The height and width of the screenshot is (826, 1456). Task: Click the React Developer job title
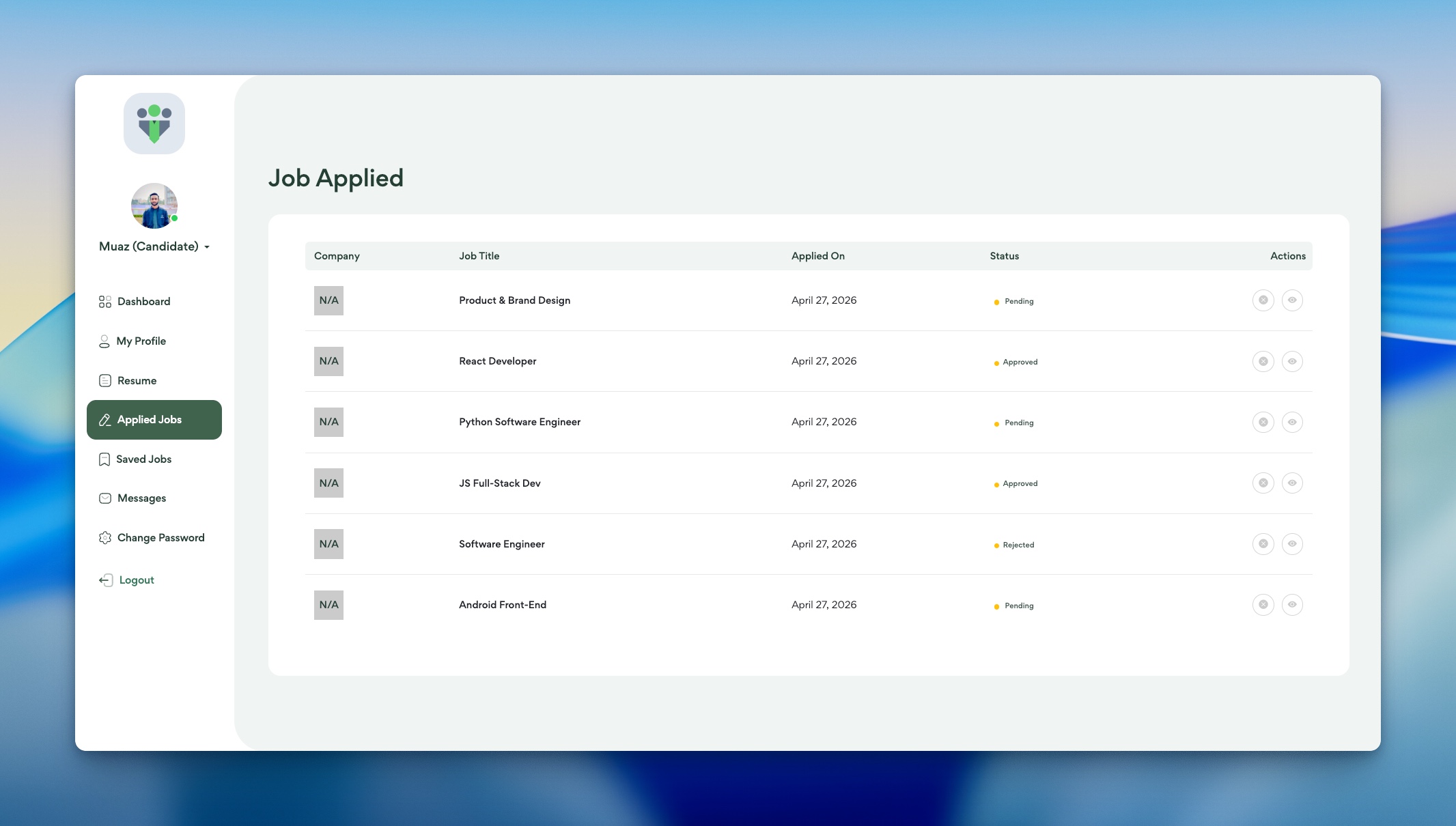pyautogui.click(x=497, y=361)
